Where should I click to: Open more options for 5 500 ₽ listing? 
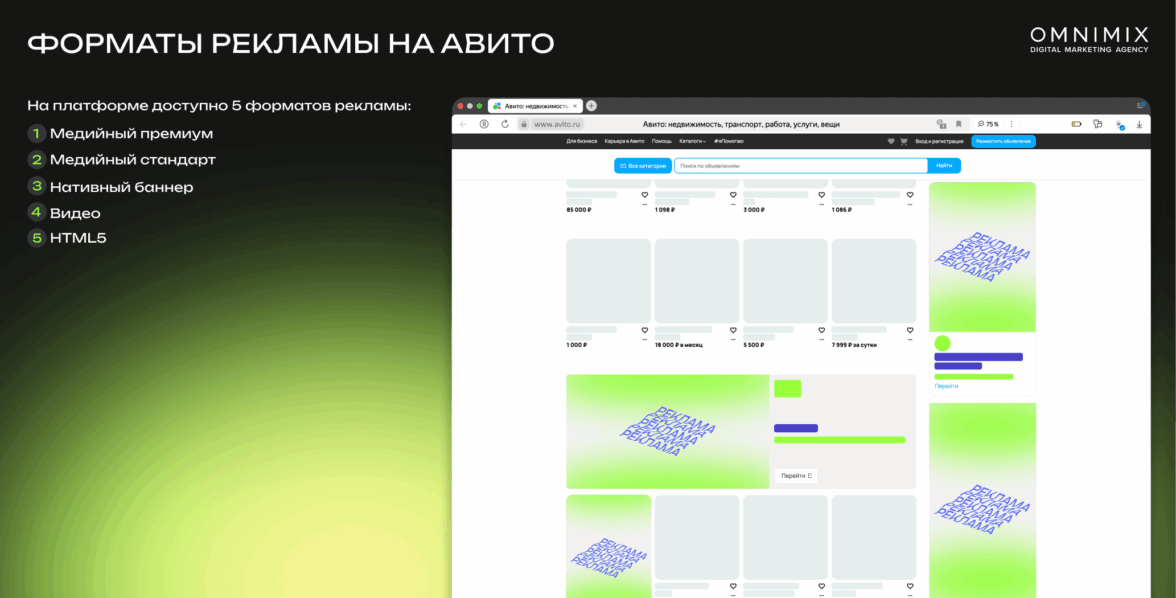click(821, 339)
